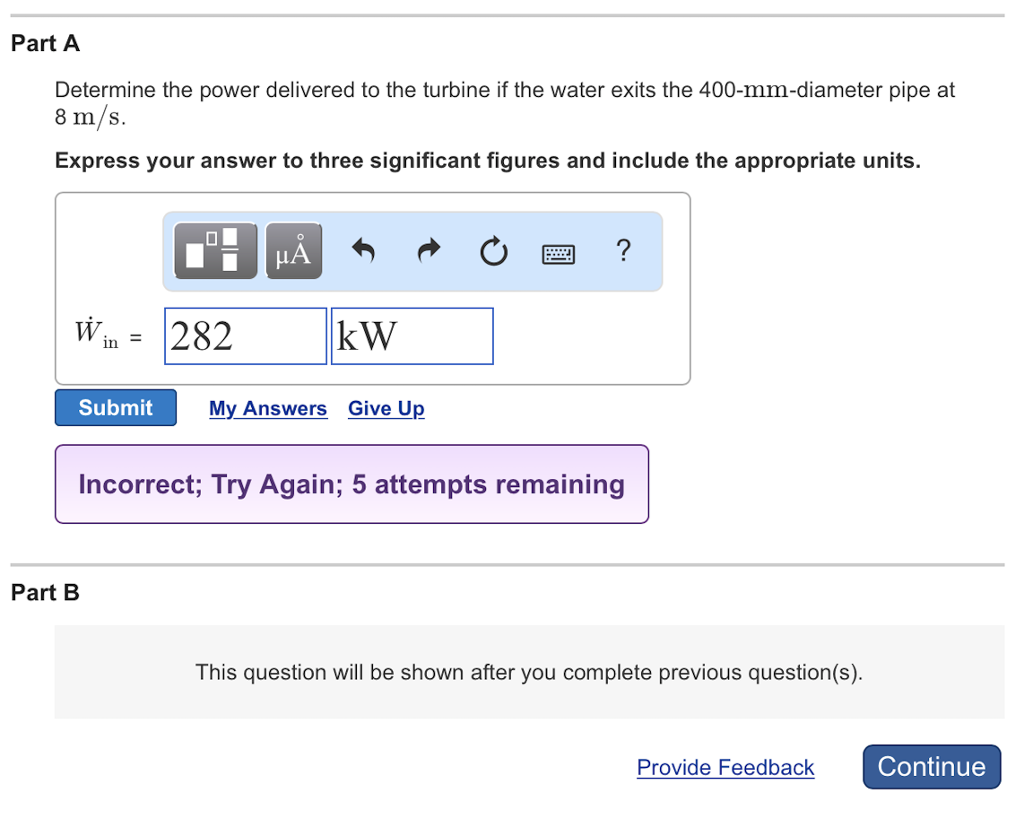Open help with the question mark
This screenshot has width=1024, height=828.
tap(623, 249)
